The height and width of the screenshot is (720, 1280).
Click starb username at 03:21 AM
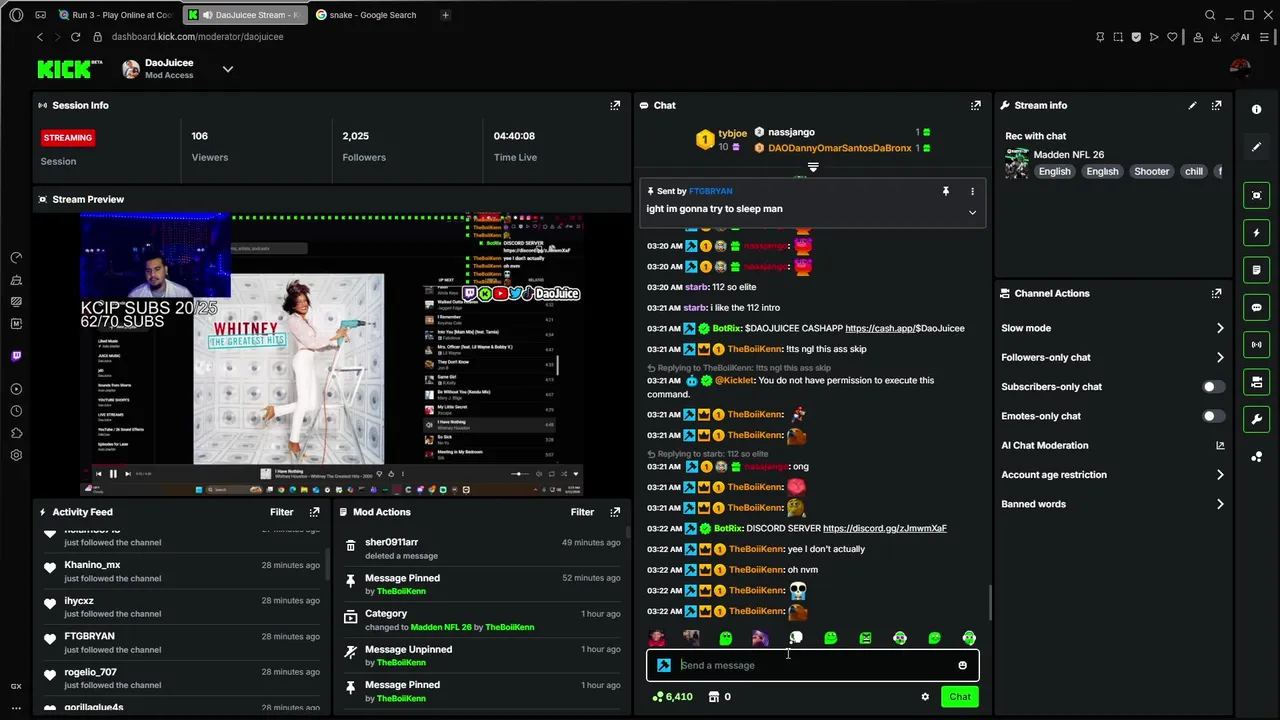[x=696, y=308]
